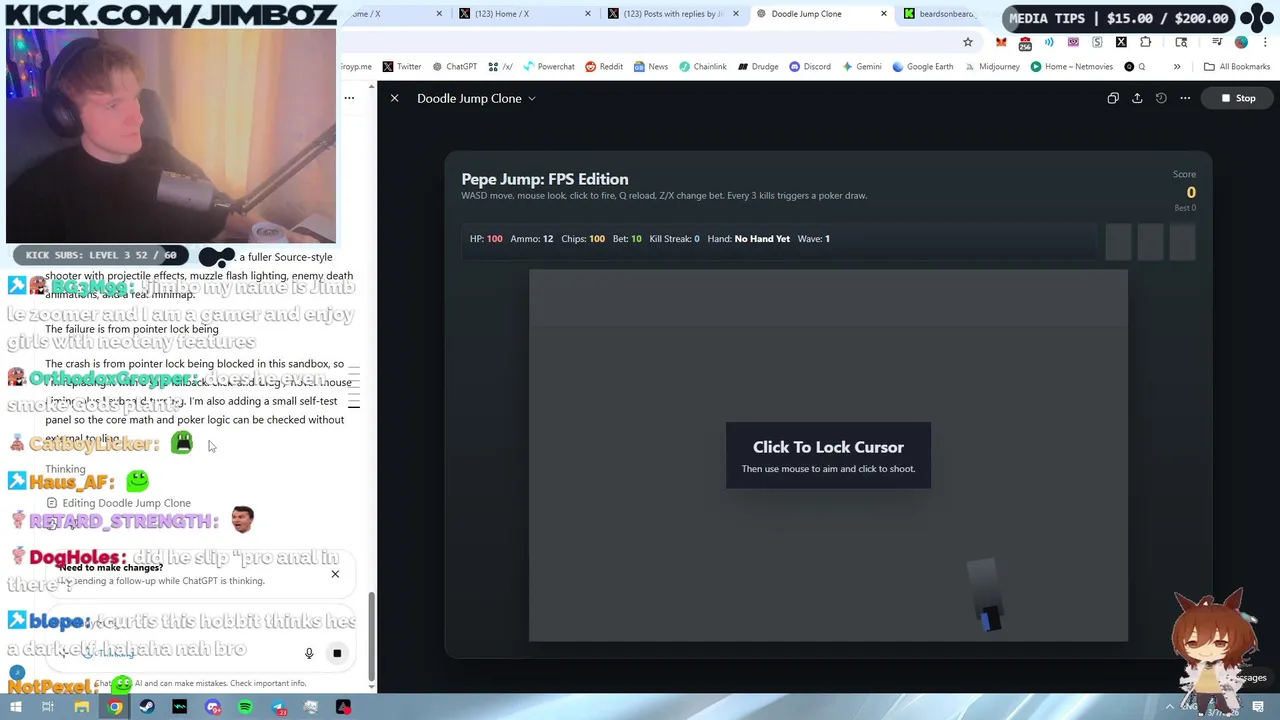This screenshot has height=720, width=1280.
Task: Open the Twitter bookmark
Action: pyautogui.click(x=402, y=67)
